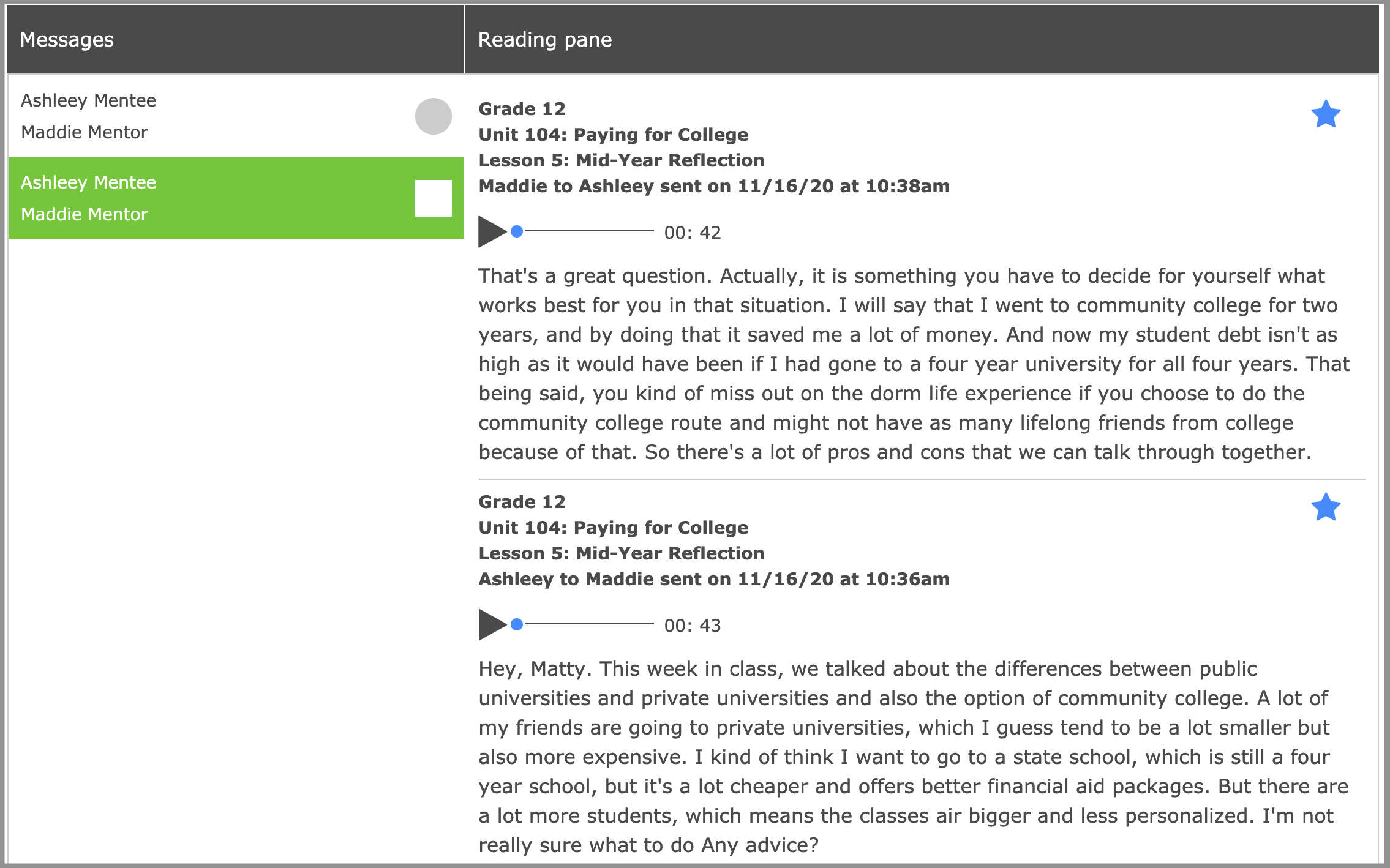Click the star on Ashleey's 10:36am message
1390x868 pixels.
pos(1326,507)
